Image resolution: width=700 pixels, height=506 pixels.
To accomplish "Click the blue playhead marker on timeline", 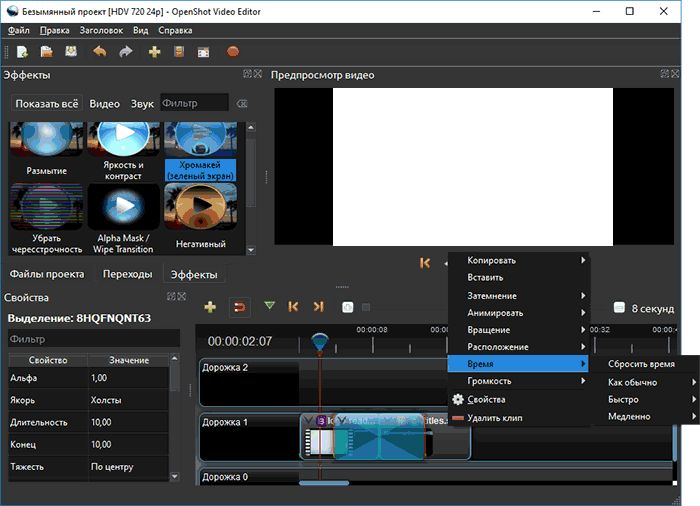I will (x=320, y=342).
